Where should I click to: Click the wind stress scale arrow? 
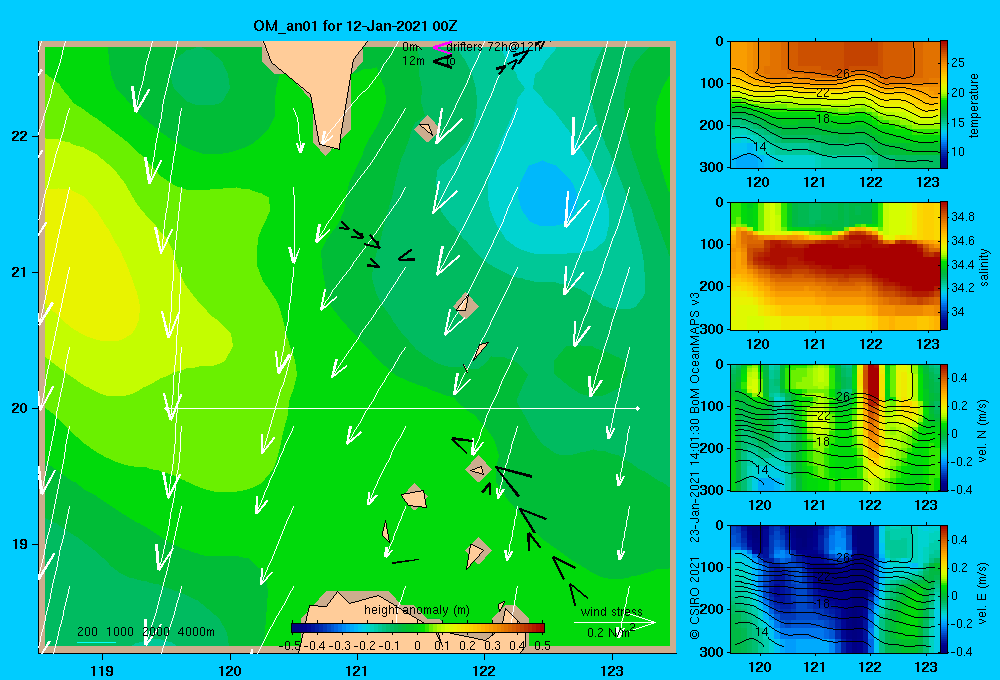point(614,622)
